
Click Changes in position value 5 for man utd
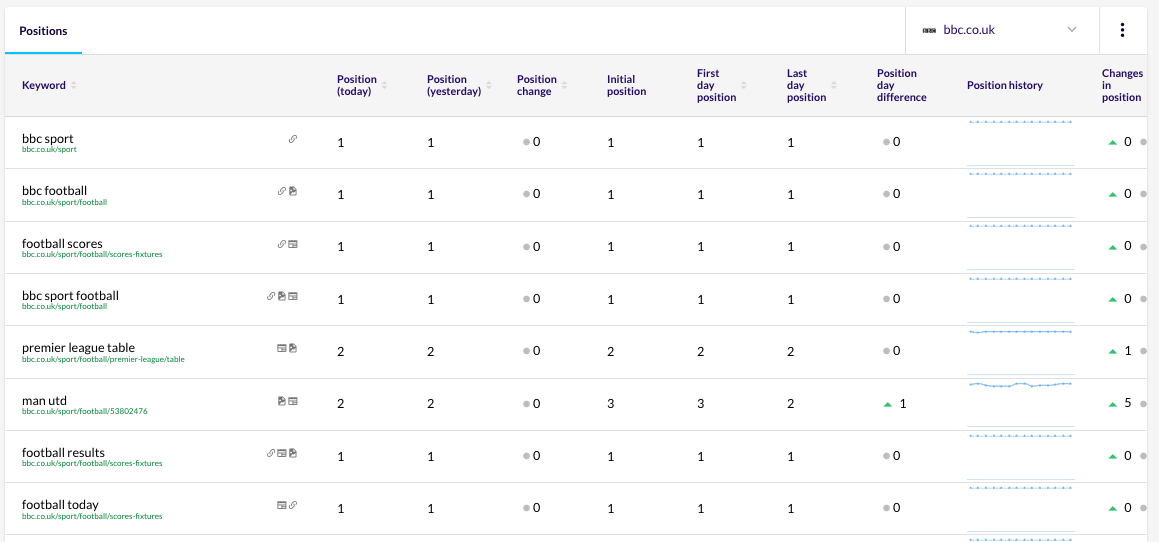click(1127, 404)
